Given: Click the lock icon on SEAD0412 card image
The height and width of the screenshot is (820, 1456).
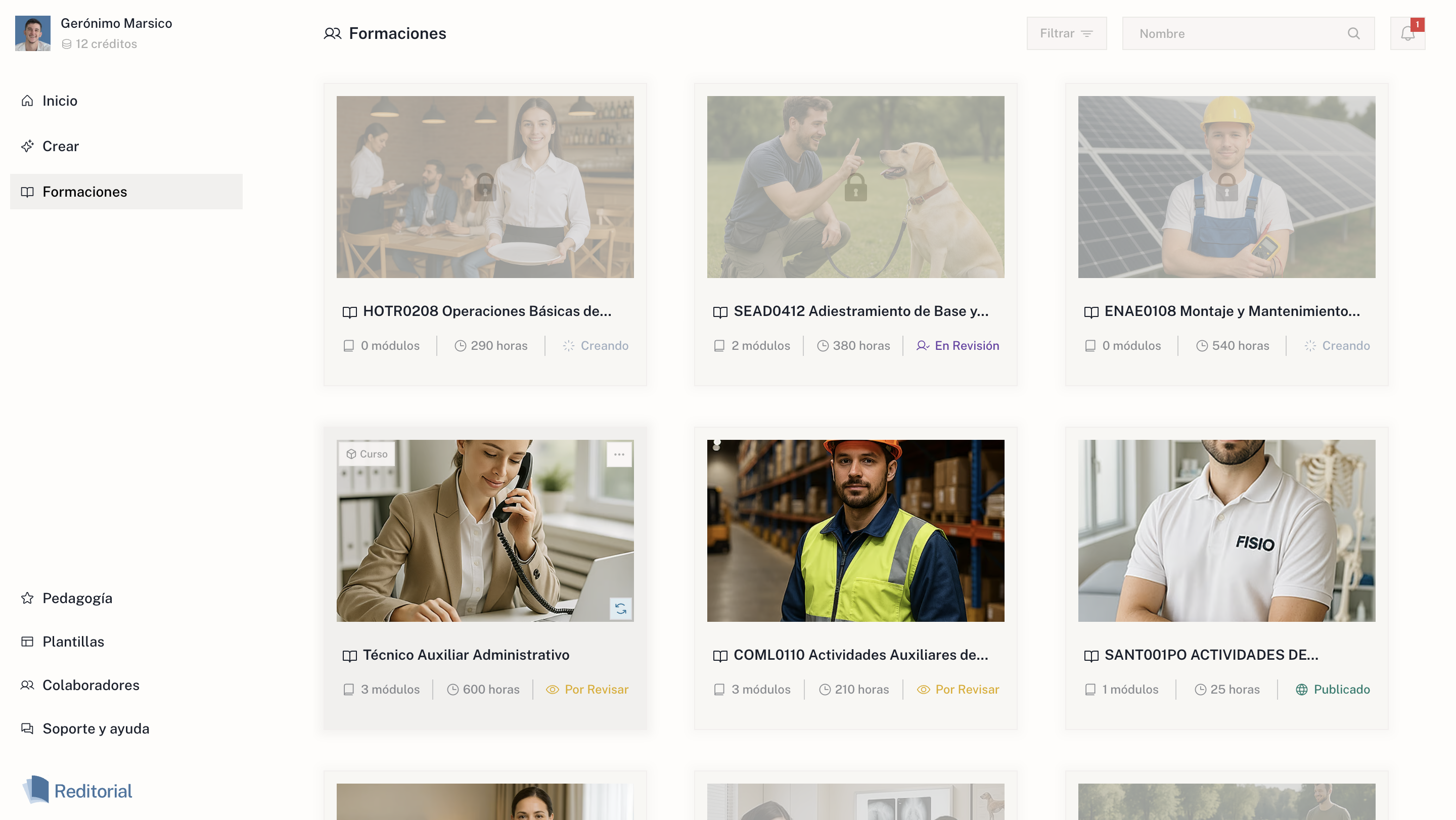Looking at the screenshot, I should click(855, 187).
